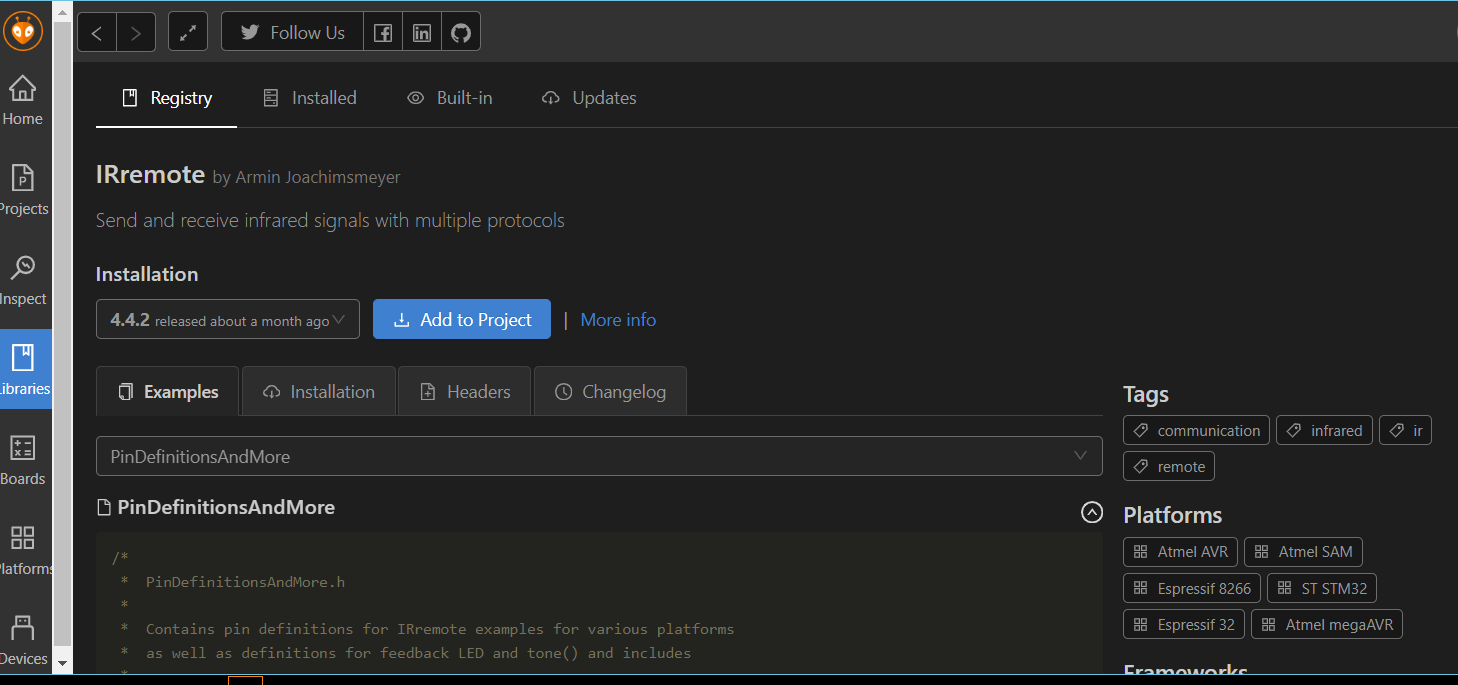Select the Headers tab
1458x685 pixels.
(x=465, y=392)
